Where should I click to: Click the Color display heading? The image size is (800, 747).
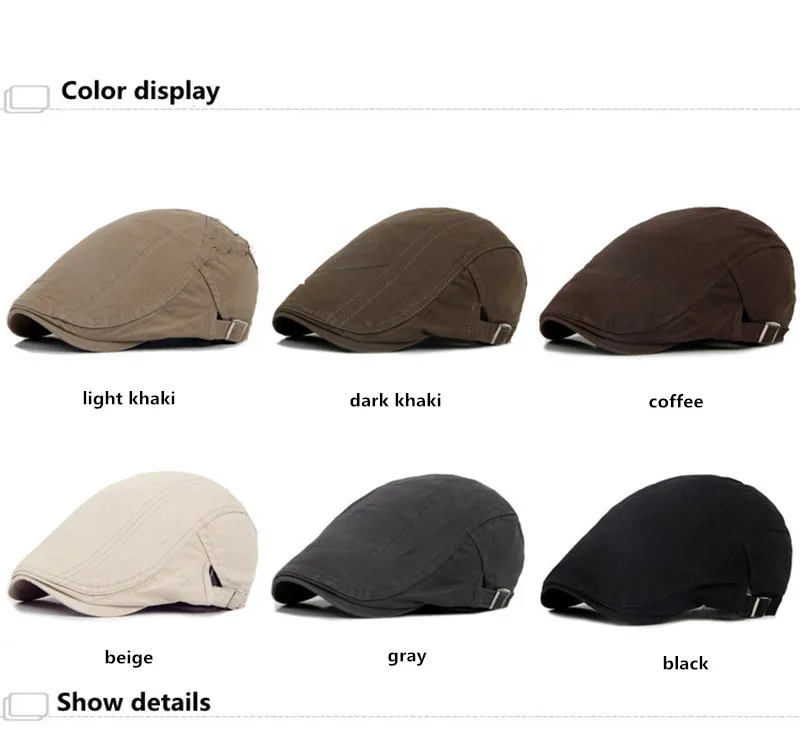point(140,91)
